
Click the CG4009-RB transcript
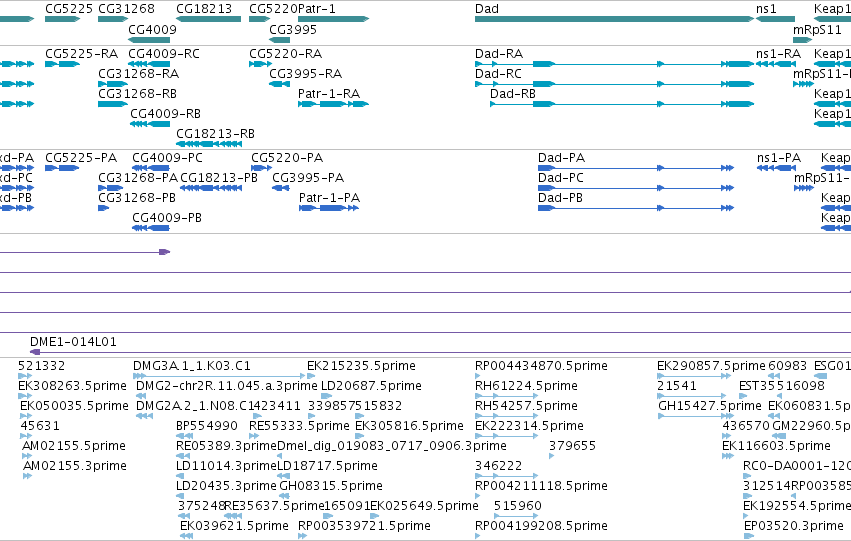150,124
